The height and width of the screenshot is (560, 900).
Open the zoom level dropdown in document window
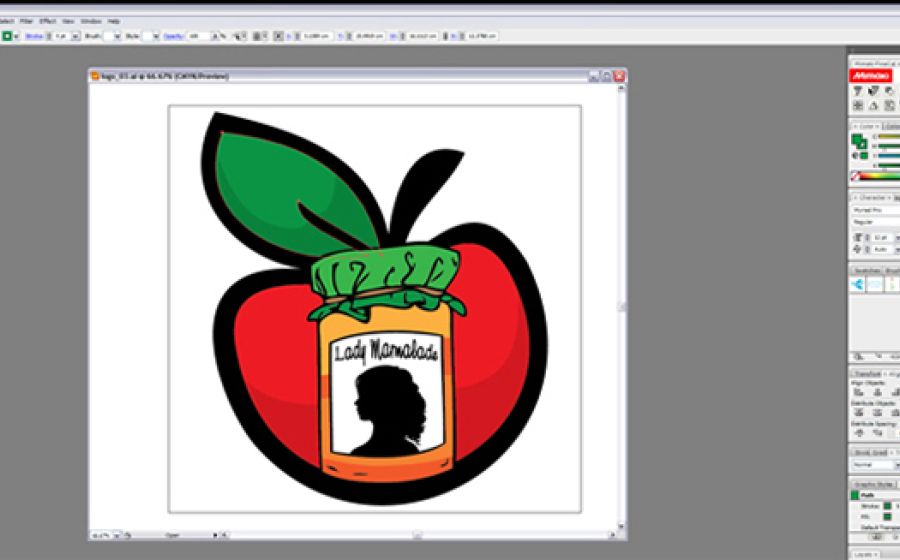click(x=117, y=535)
